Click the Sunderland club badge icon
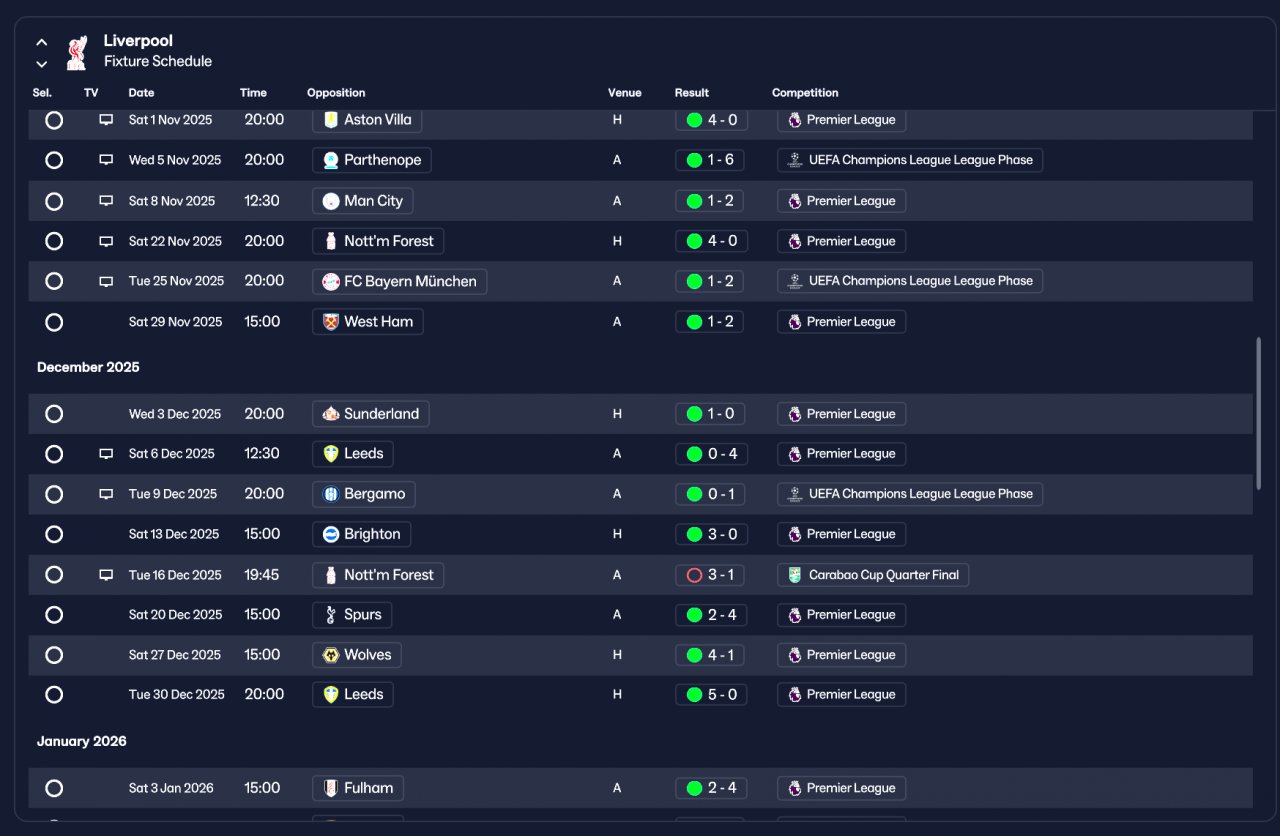 click(331, 414)
